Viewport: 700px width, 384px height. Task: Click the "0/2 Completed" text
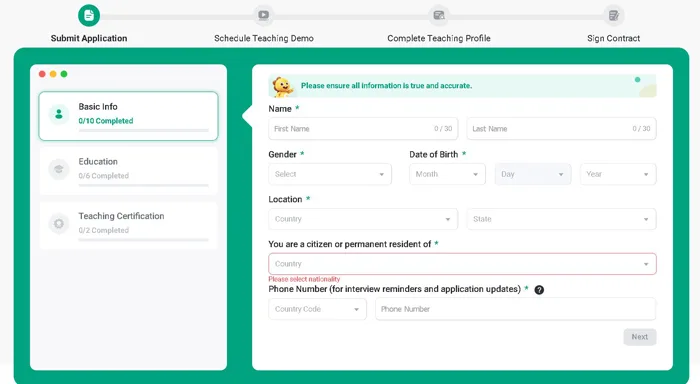[x=104, y=230]
